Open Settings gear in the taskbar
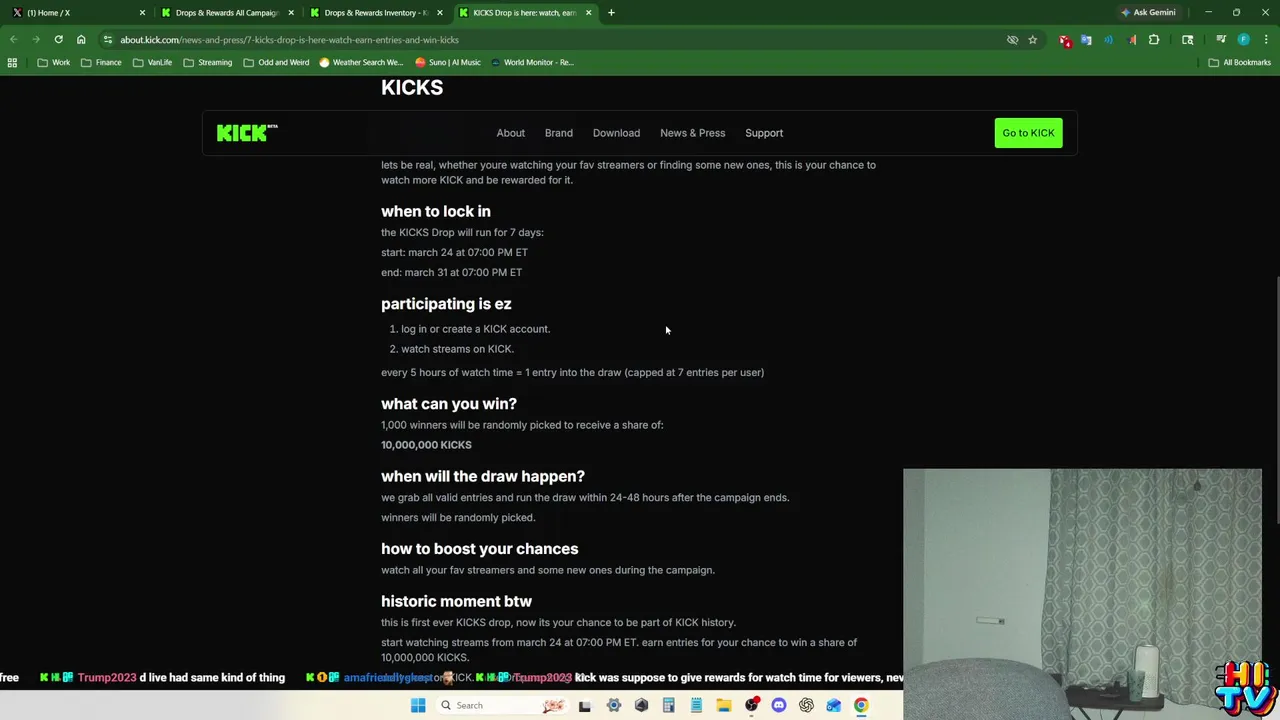This screenshot has height=720, width=1280. pos(613,705)
